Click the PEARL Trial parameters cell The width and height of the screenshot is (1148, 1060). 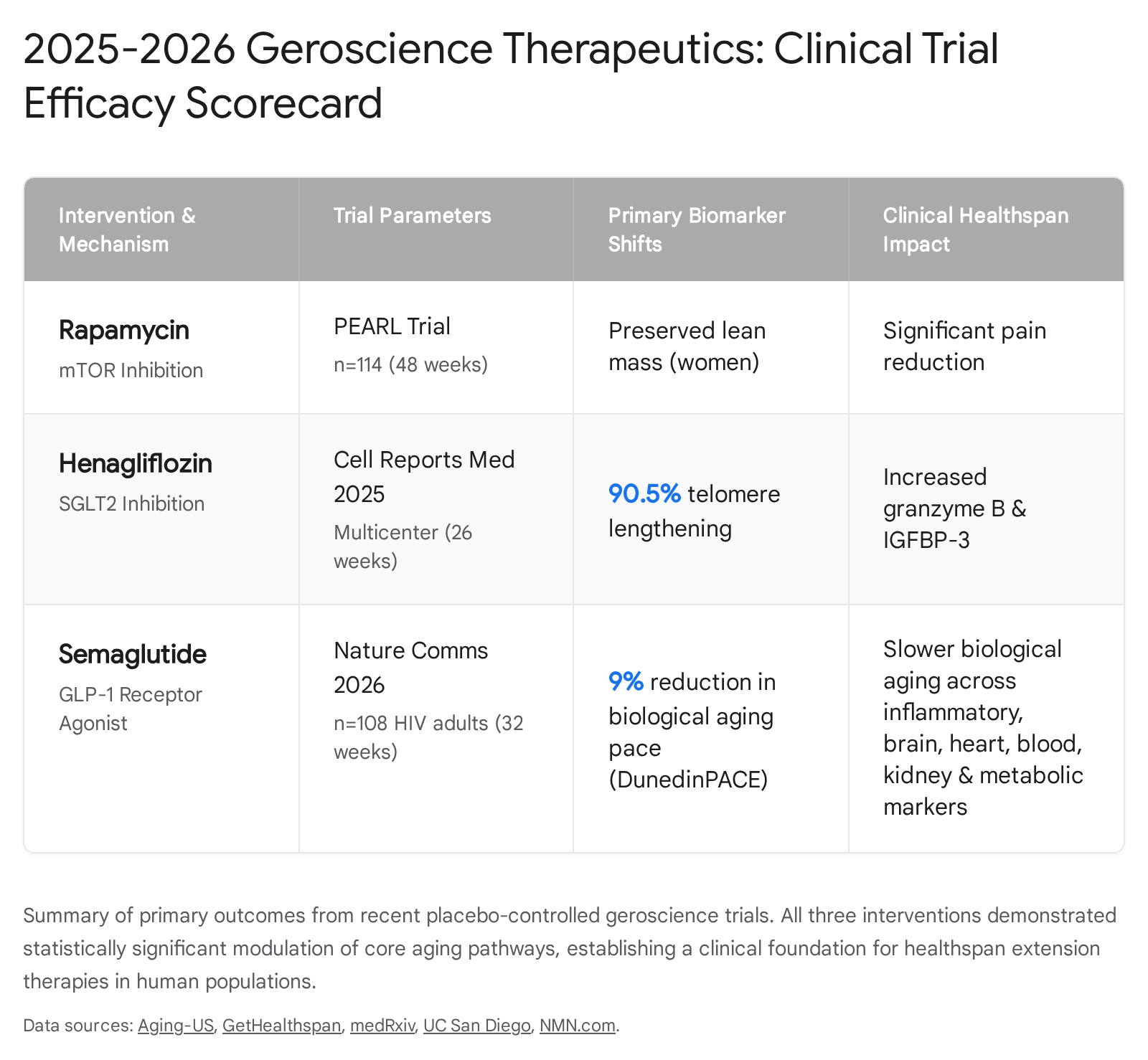click(436, 347)
